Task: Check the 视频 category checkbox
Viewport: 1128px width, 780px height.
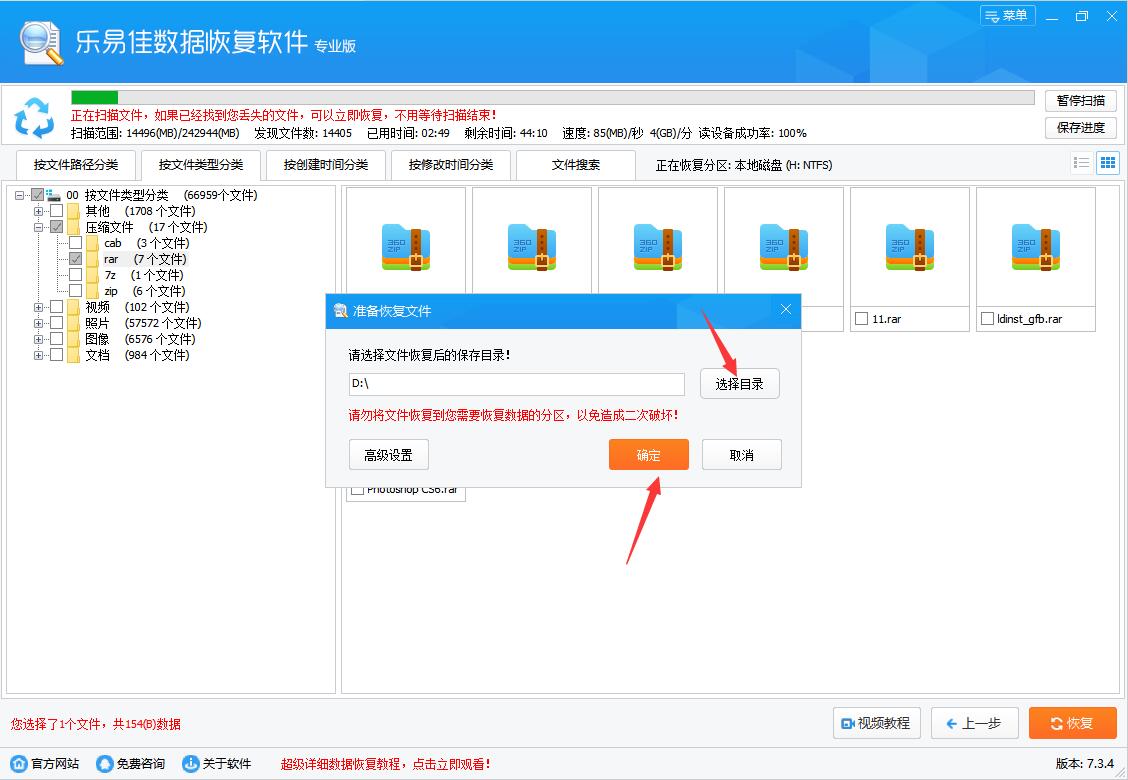Action: (56, 307)
